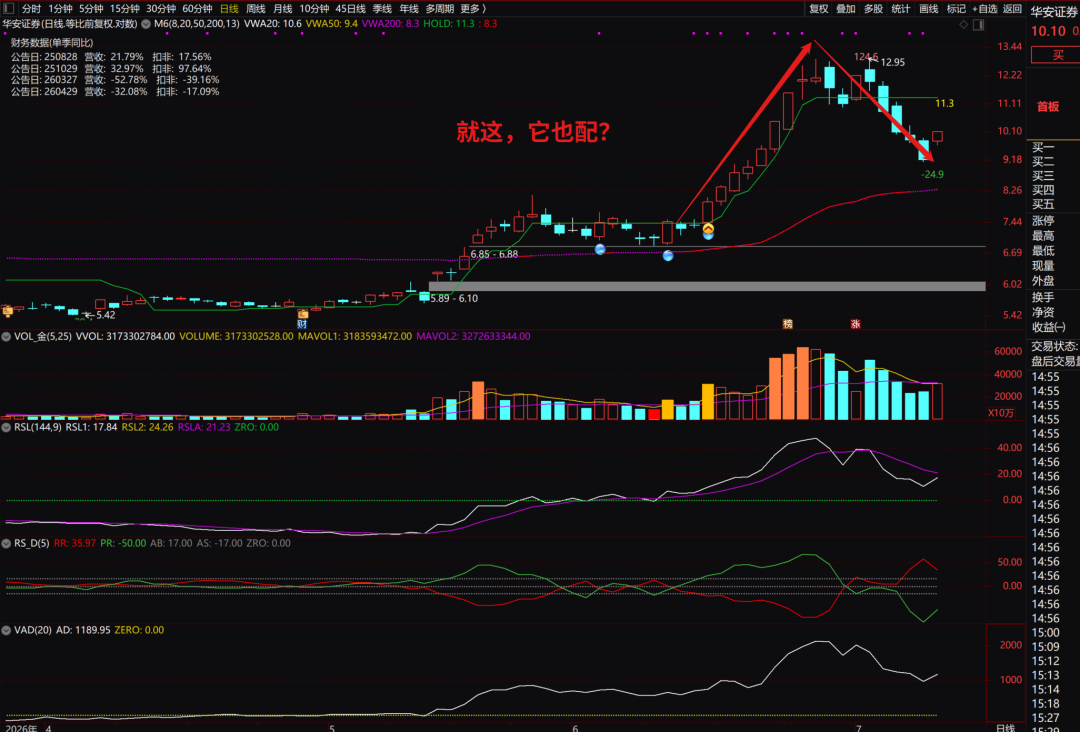
Task: Switch to 45日线 period
Action: pyautogui.click(x=351, y=9)
